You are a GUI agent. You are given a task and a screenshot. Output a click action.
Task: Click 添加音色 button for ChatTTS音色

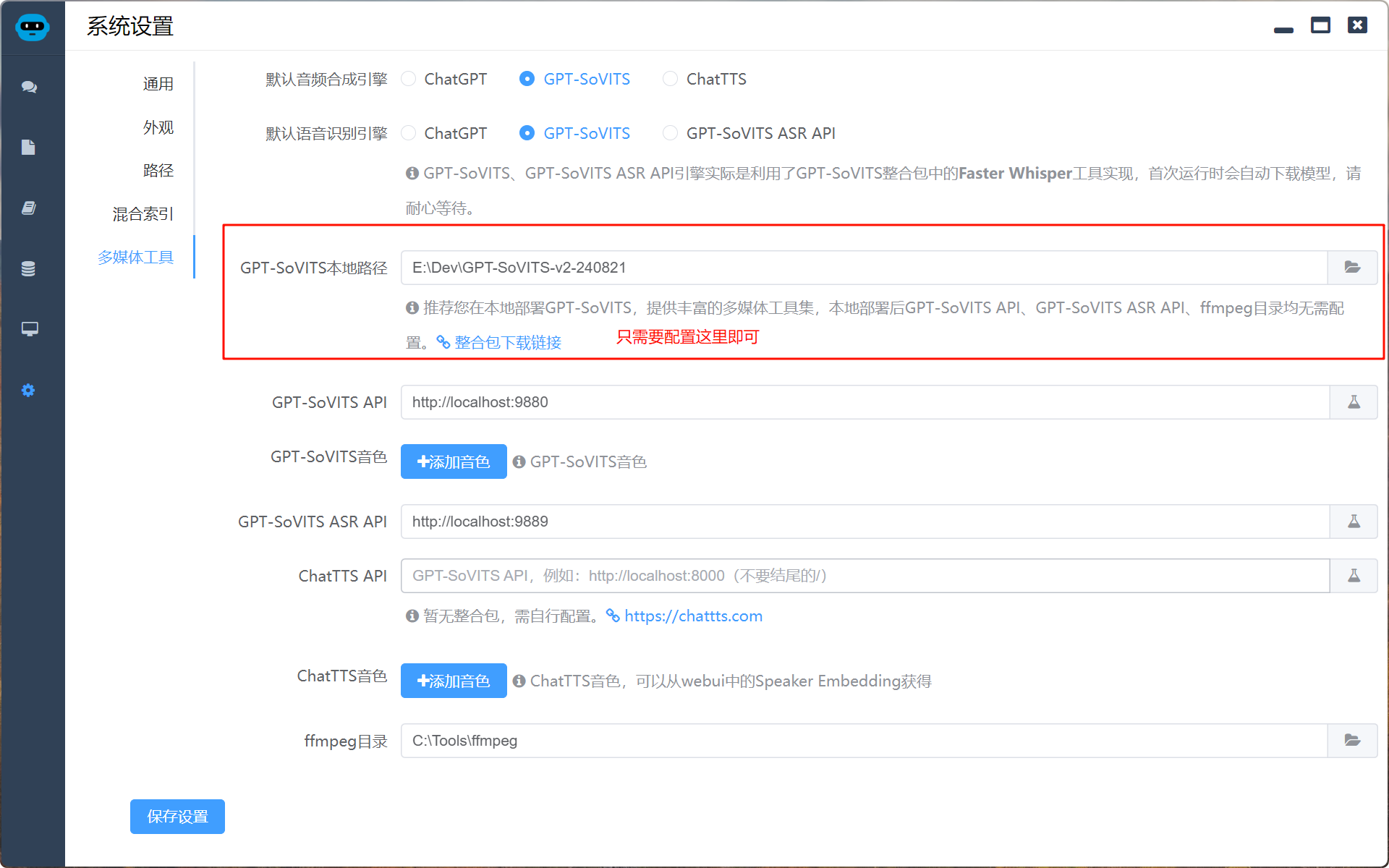[x=454, y=681]
